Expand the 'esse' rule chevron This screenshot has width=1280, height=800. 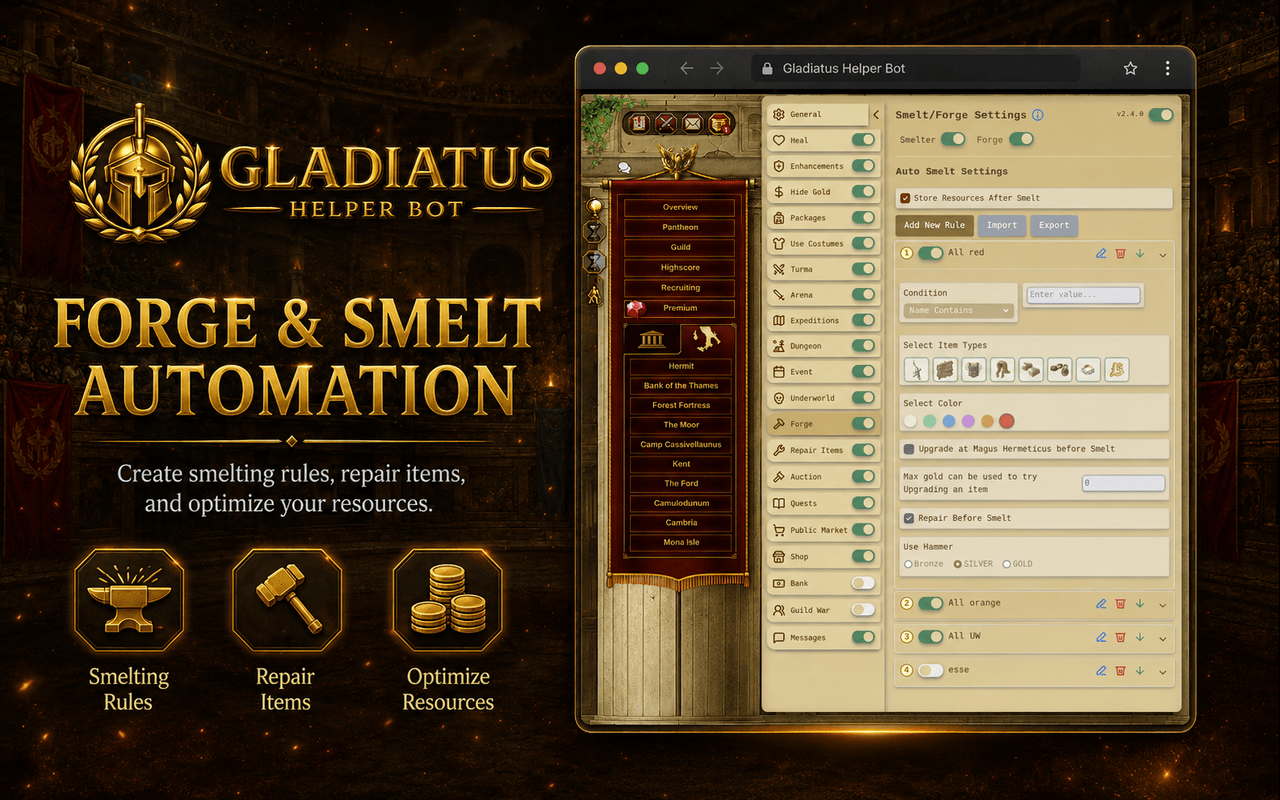pyautogui.click(x=1163, y=672)
